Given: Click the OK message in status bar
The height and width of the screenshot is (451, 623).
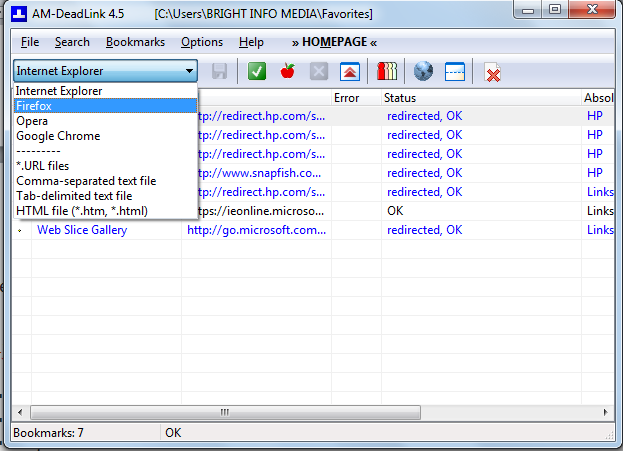Looking at the screenshot, I should pos(173,433).
